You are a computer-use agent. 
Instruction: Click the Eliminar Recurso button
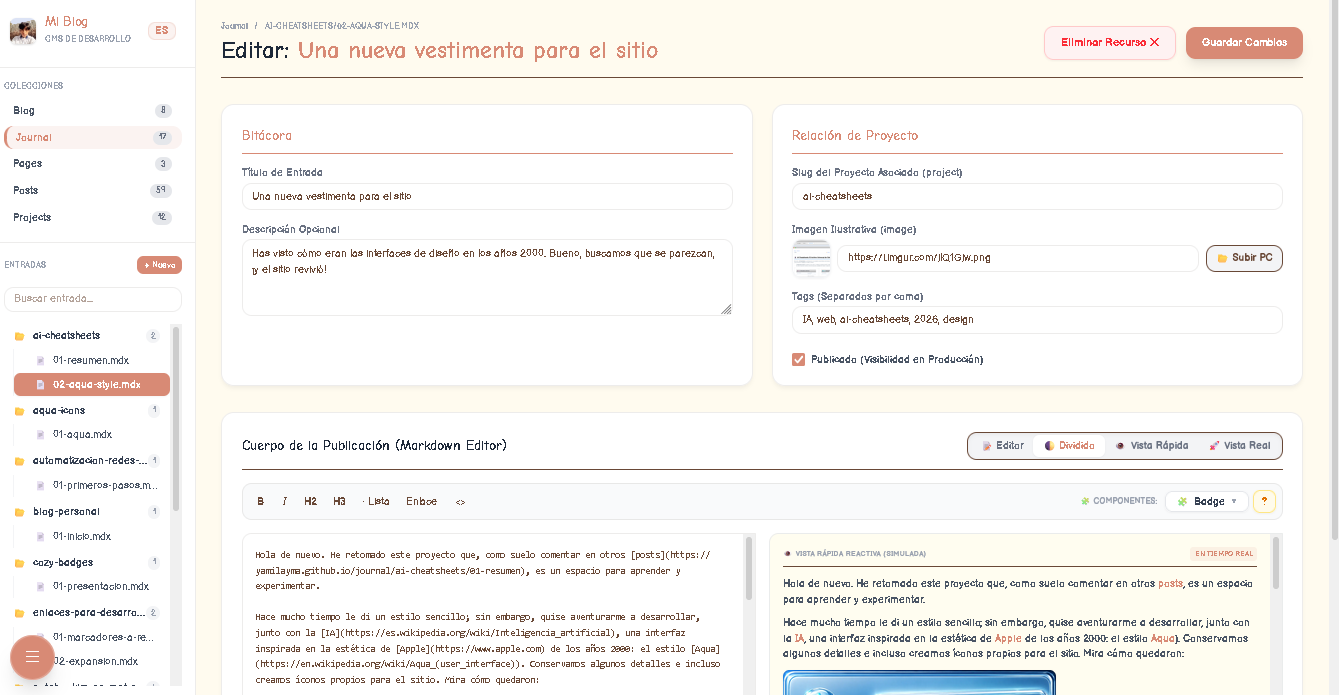click(x=1110, y=43)
